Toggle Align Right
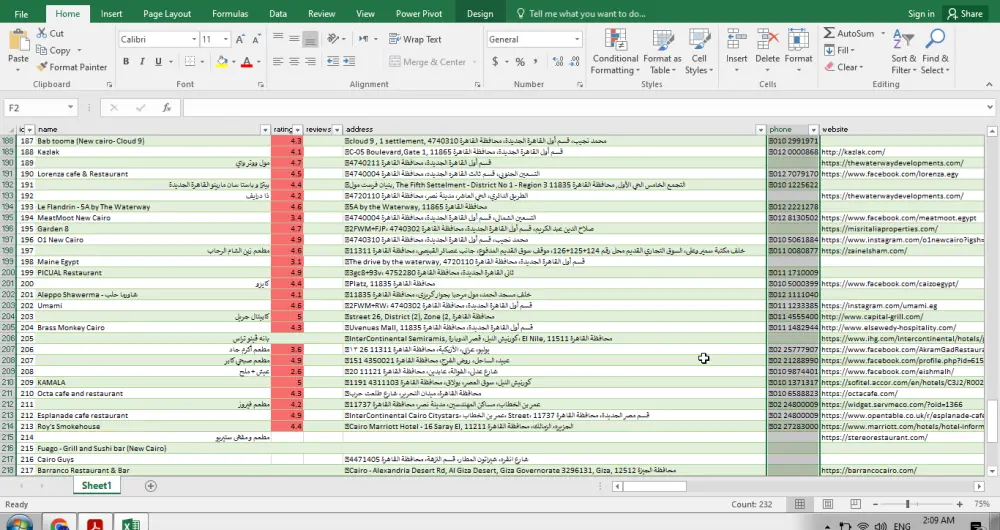The width and height of the screenshot is (1000, 530). click(310, 62)
